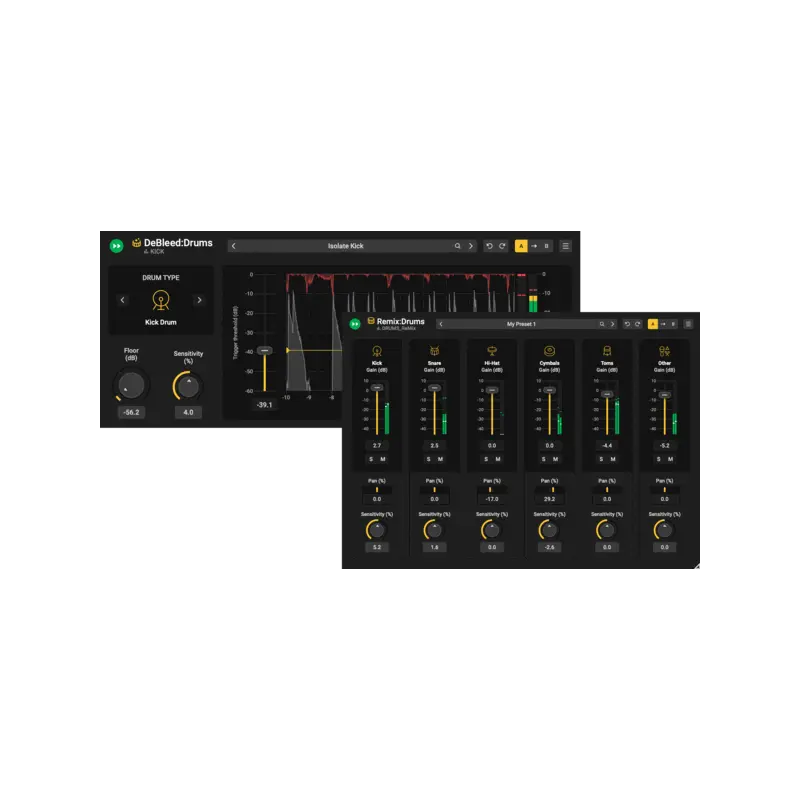Open the My Preset 1 preset selector
This screenshot has width=800, height=800.
pos(521,324)
